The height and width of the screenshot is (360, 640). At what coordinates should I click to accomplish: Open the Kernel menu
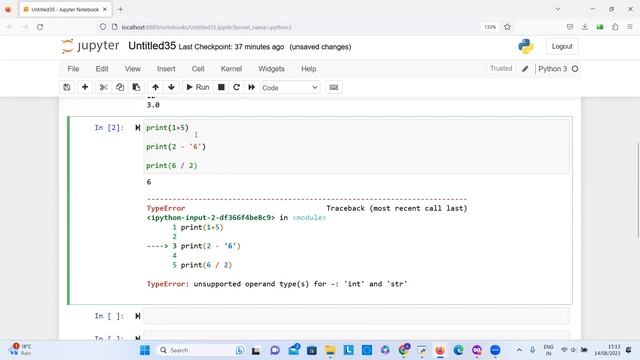tap(231, 69)
